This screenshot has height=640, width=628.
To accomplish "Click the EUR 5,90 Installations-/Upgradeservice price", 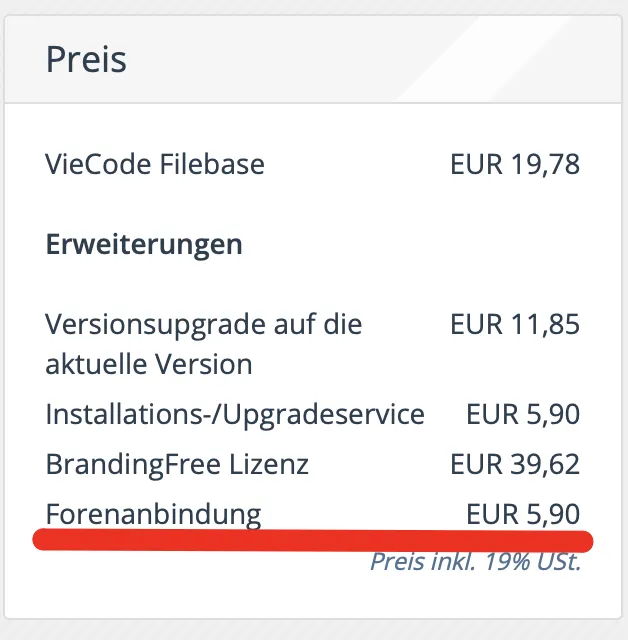I will [523, 414].
